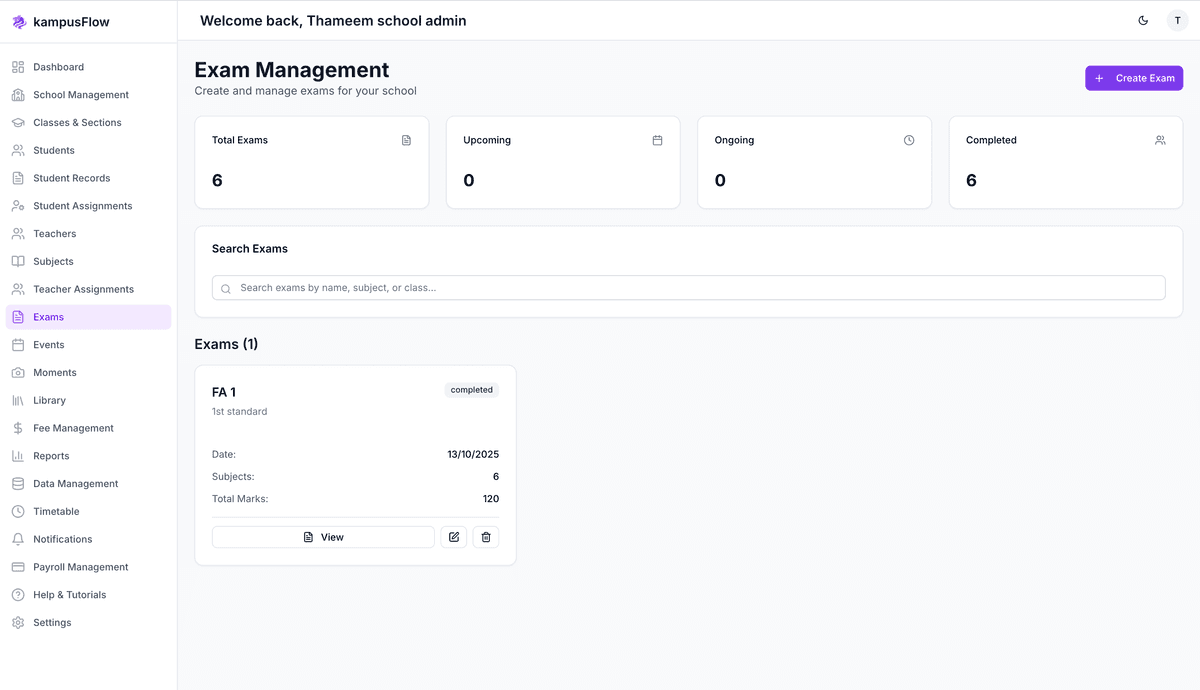Image resolution: width=1200 pixels, height=690 pixels.
Task: Click the edit pencil icon on FA 1 exam
Action: coord(453,537)
